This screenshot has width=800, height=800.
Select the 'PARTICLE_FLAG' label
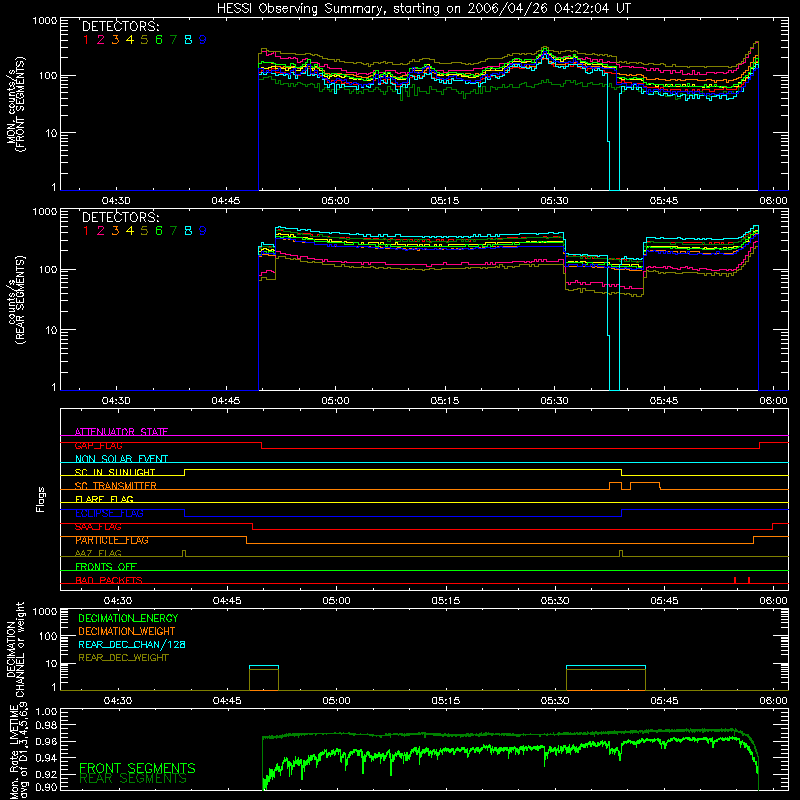click(x=112, y=540)
